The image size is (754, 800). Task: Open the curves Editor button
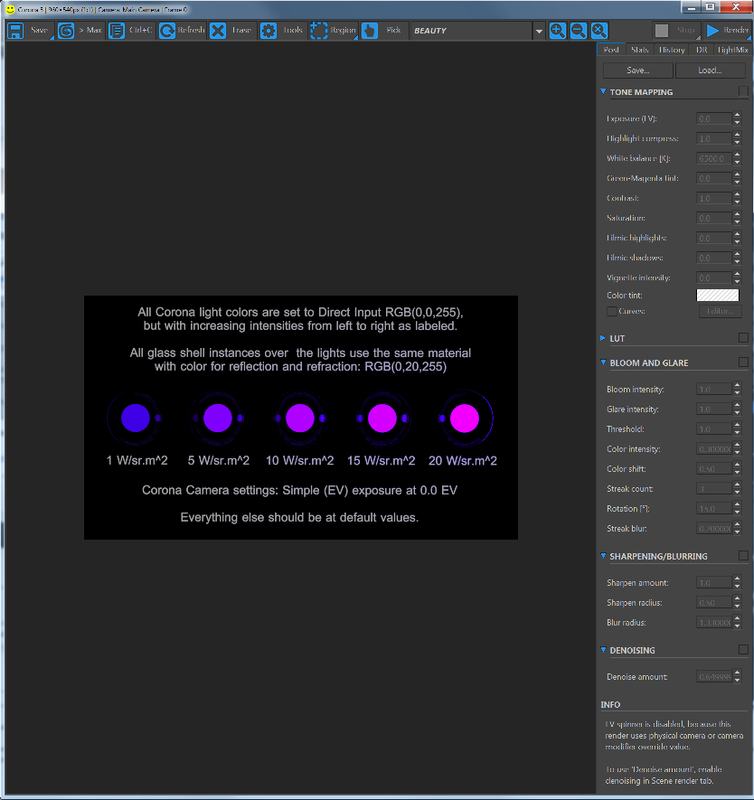[x=720, y=311]
